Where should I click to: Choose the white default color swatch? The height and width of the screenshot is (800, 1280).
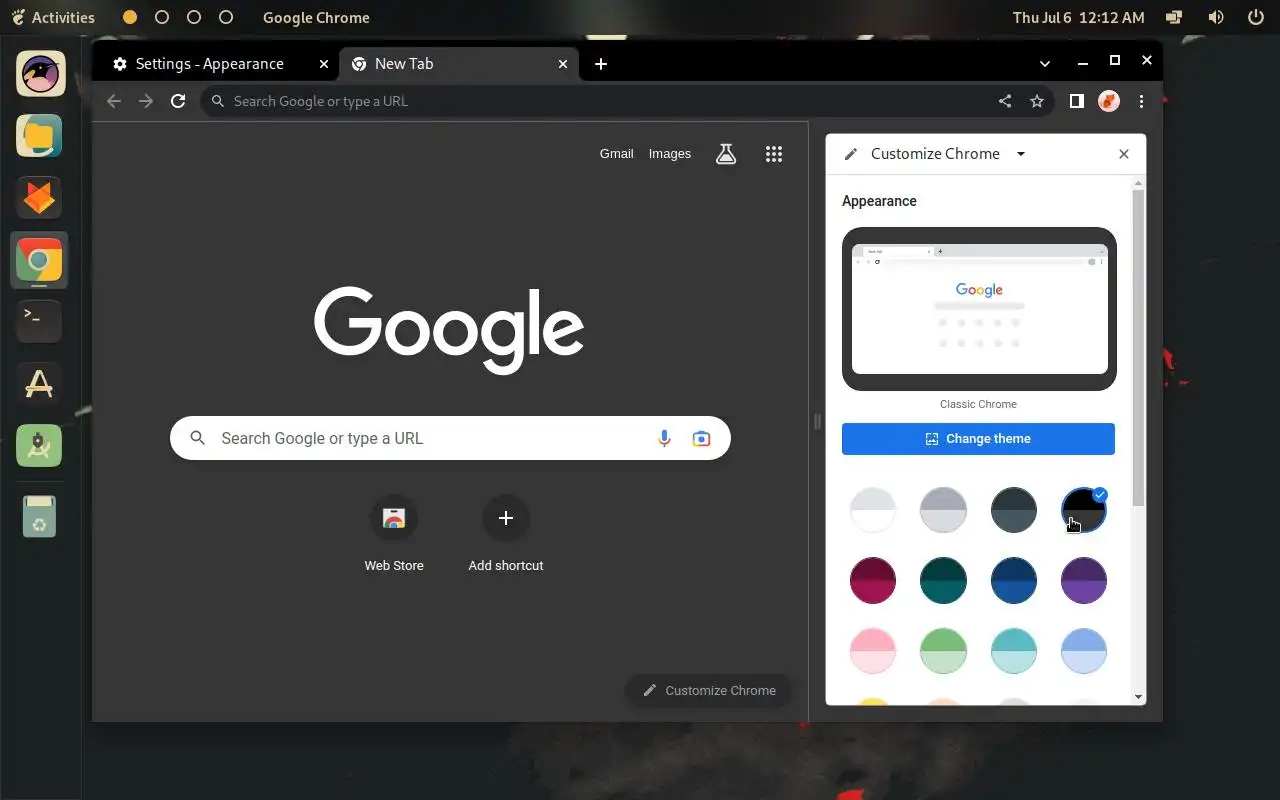coord(873,510)
